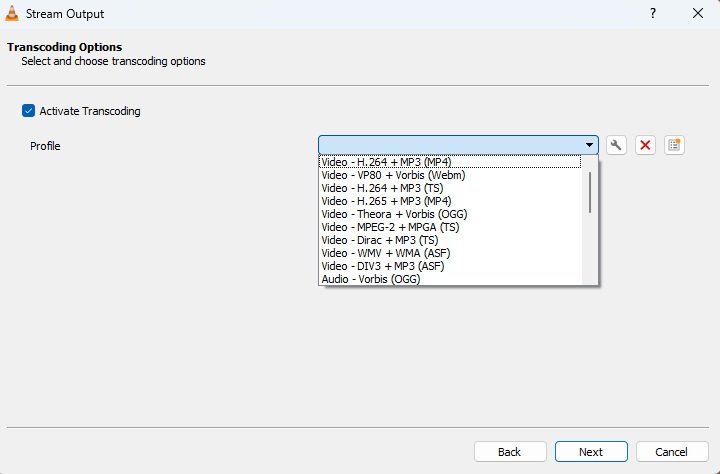Screen dimensions: 720x474
Task: Pick Video - Dirac + MP3 (TS) profile
Action: pyautogui.click(x=379, y=240)
